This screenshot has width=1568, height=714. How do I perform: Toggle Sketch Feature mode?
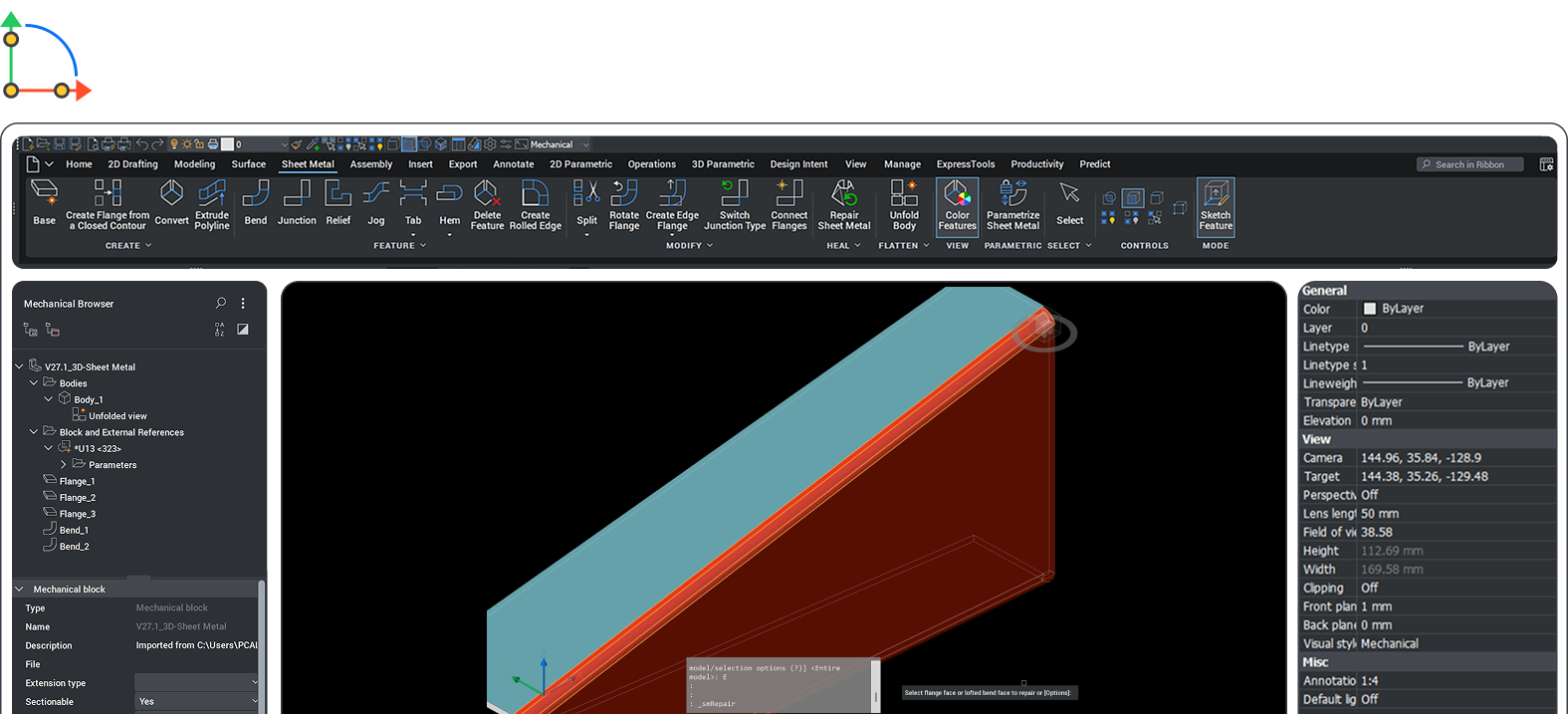1216,206
